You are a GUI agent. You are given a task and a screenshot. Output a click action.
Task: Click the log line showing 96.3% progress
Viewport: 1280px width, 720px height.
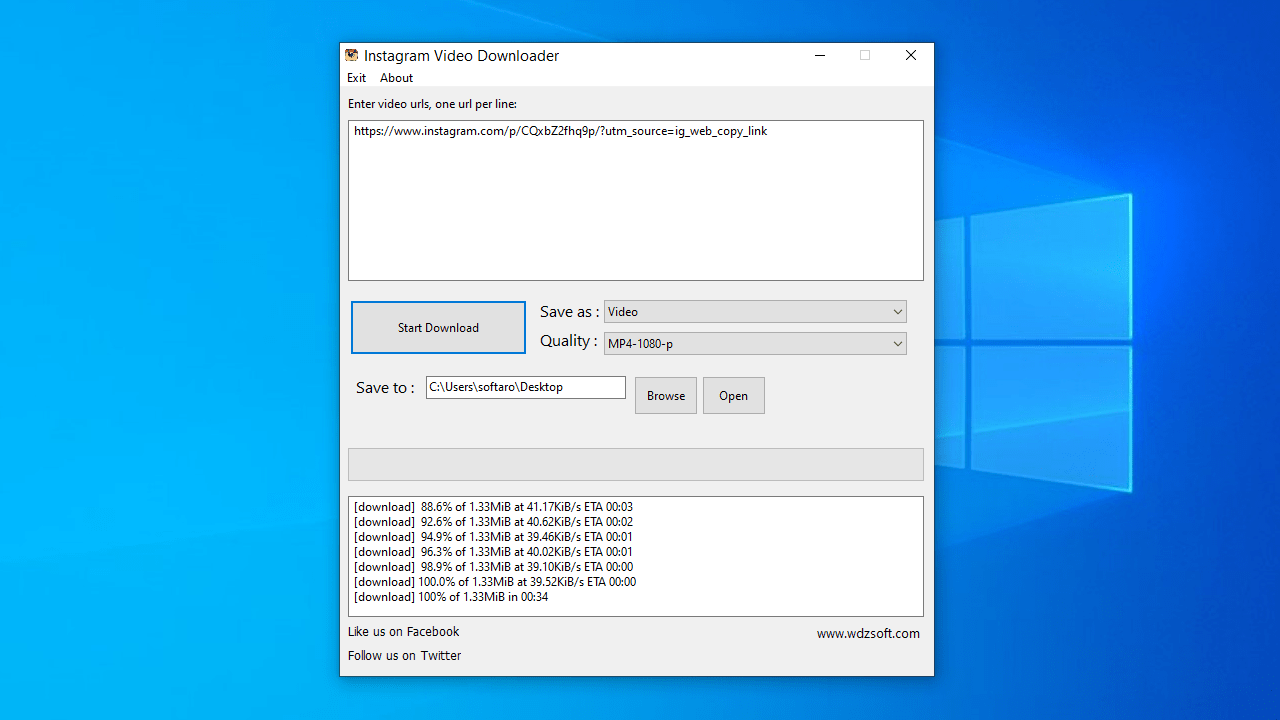[x=493, y=552]
